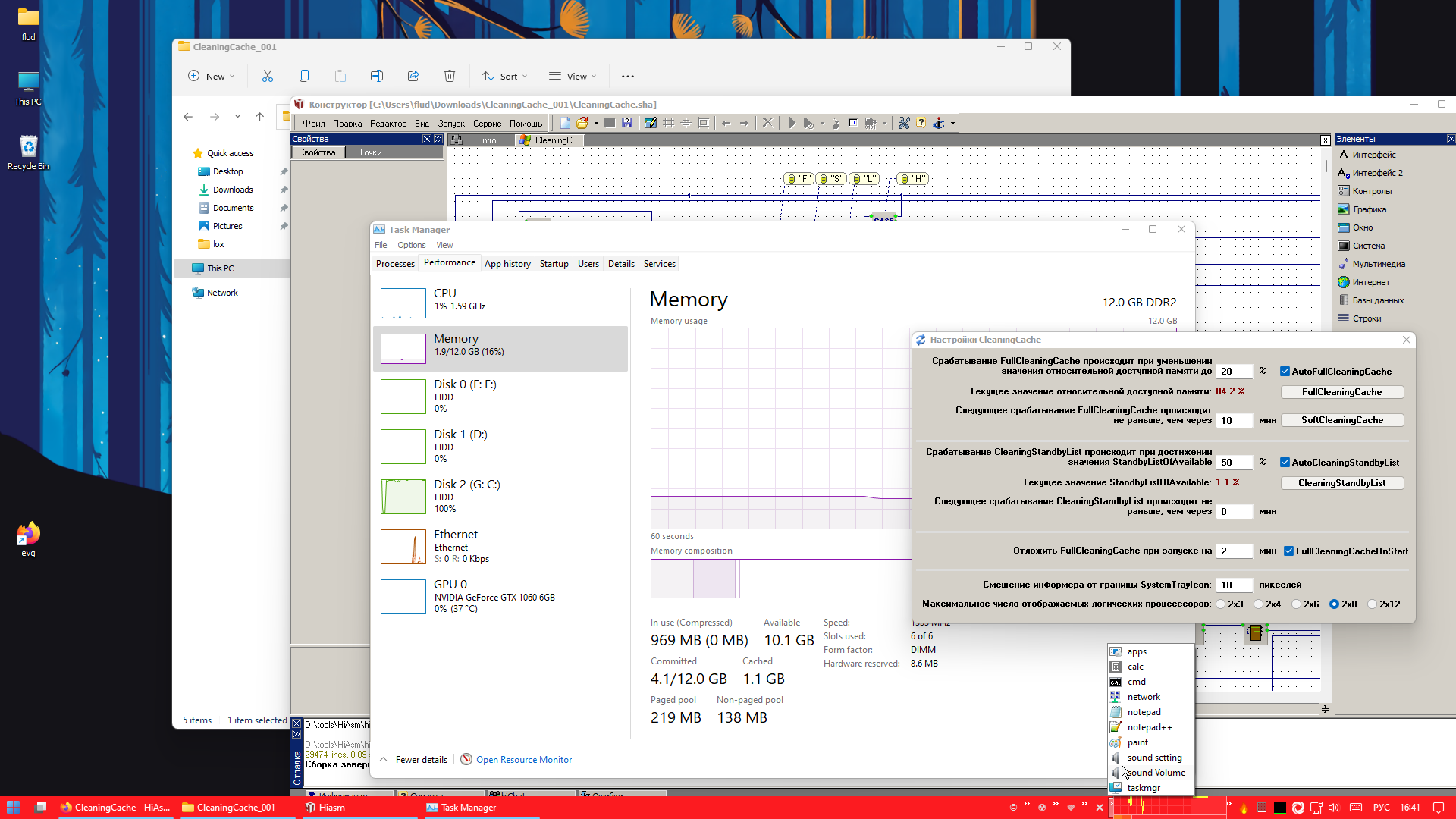1456x819 pixels.
Task: Click the Delete trash icon in Explorer toolbar
Action: click(x=450, y=76)
